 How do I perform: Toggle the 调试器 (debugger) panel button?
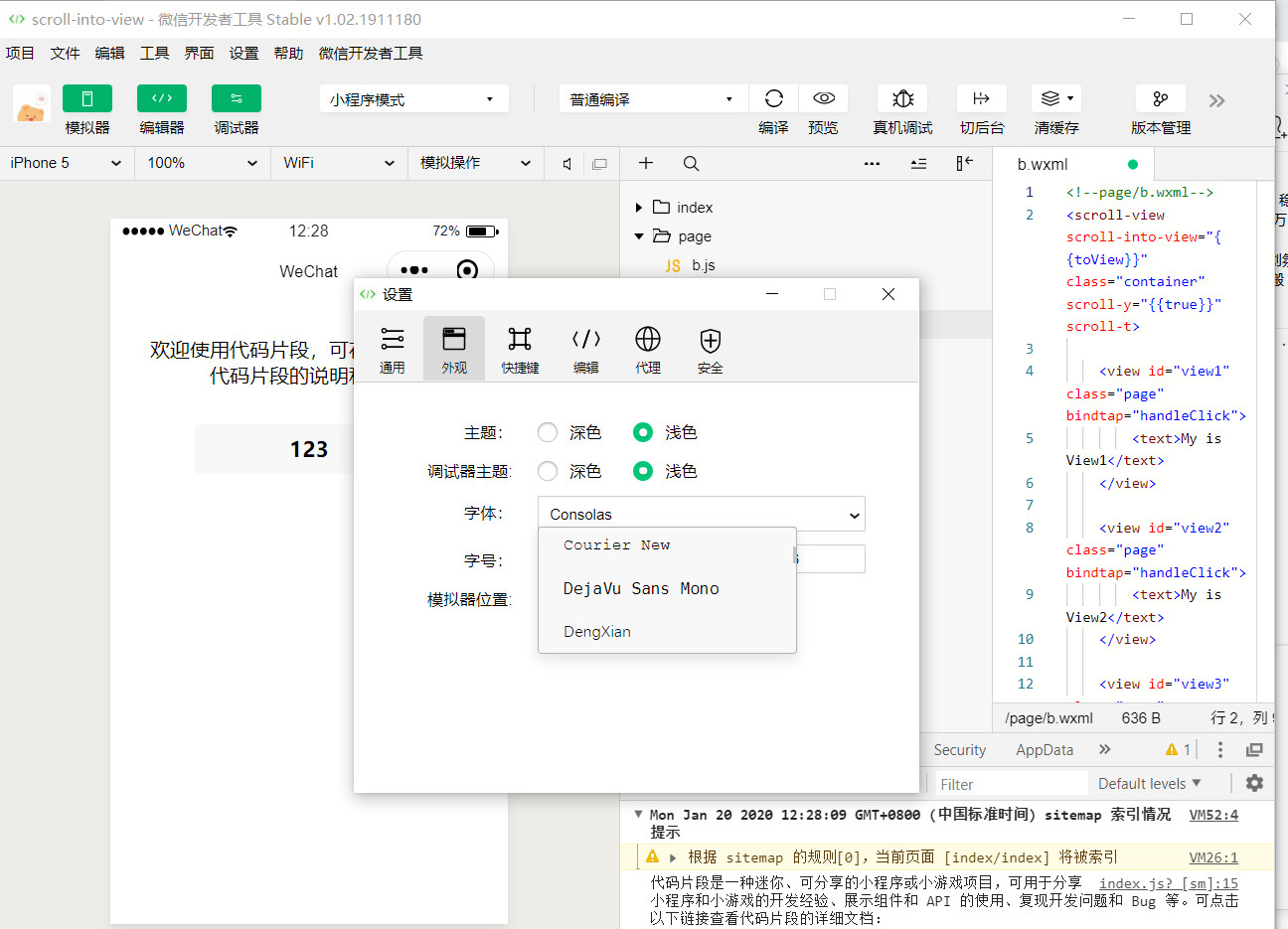(237, 98)
